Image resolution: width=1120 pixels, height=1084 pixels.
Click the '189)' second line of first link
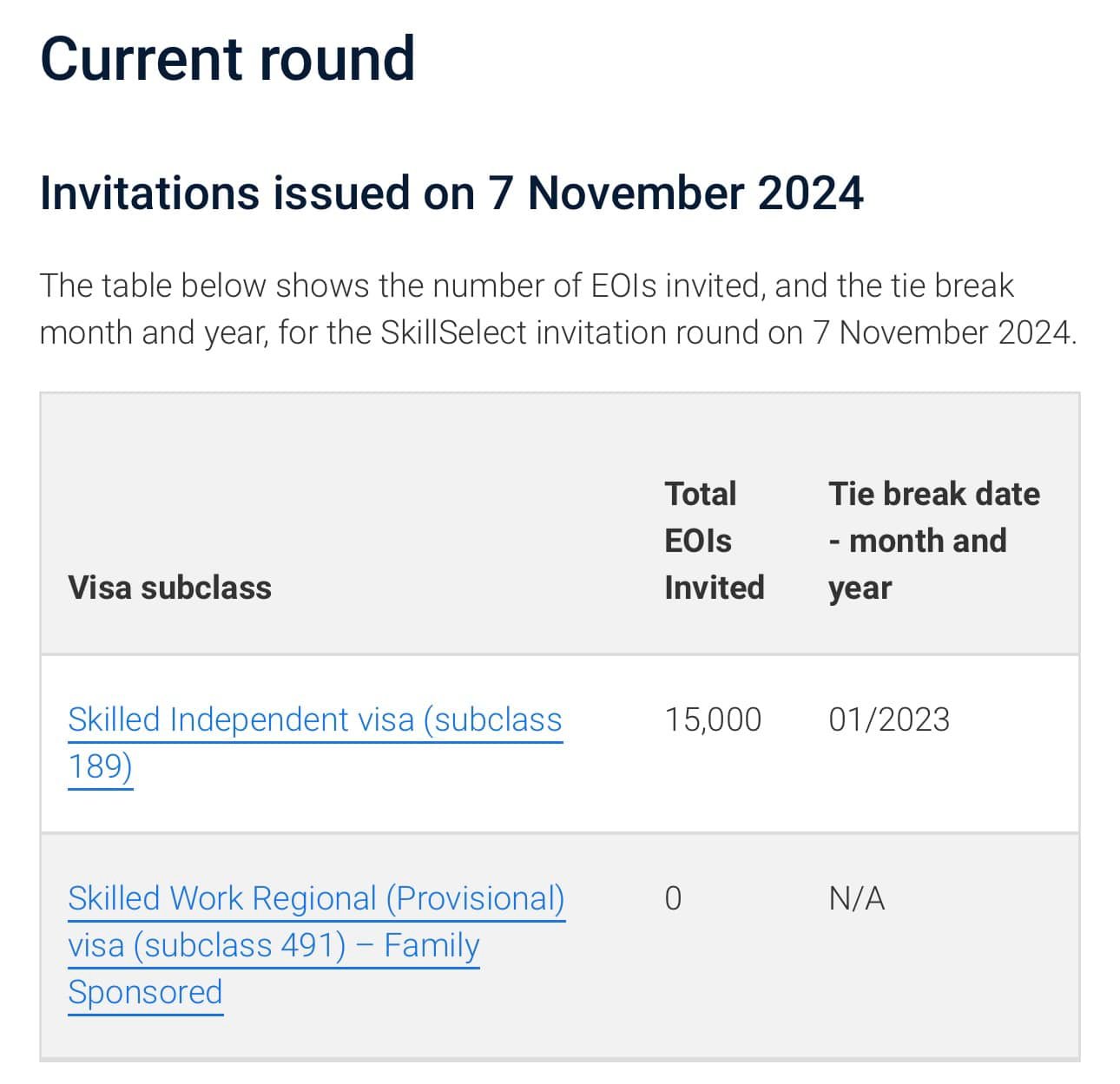click(x=101, y=766)
